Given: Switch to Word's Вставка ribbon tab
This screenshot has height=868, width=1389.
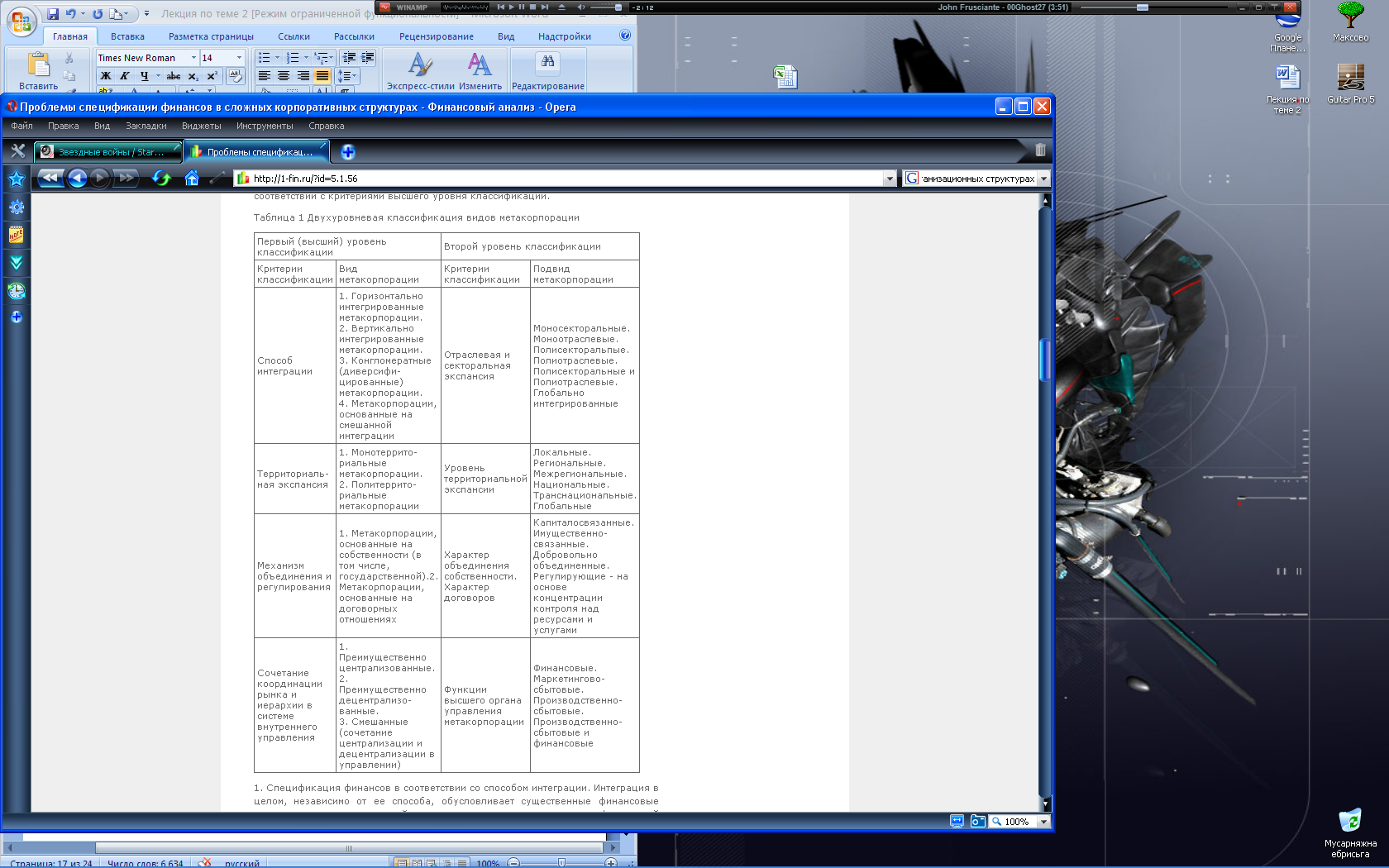Looking at the screenshot, I should pos(127,36).
